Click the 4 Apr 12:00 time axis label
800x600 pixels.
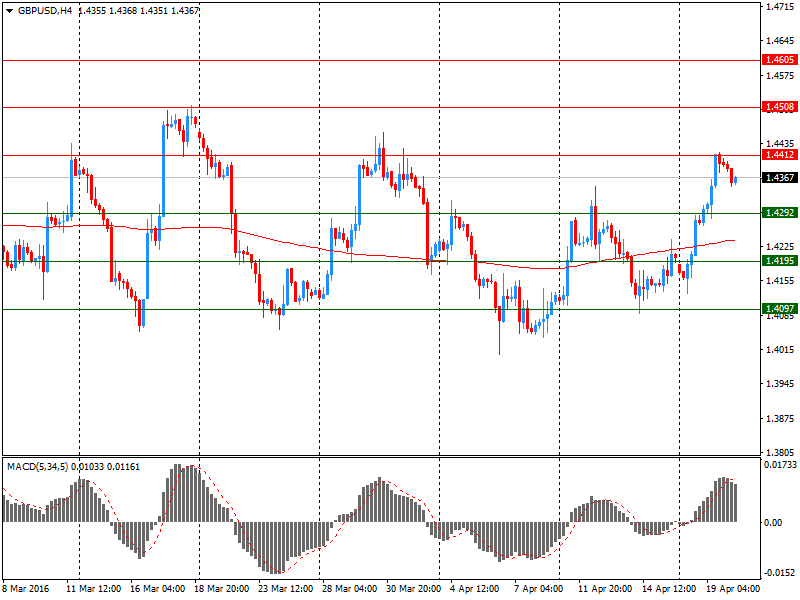tap(474, 589)
